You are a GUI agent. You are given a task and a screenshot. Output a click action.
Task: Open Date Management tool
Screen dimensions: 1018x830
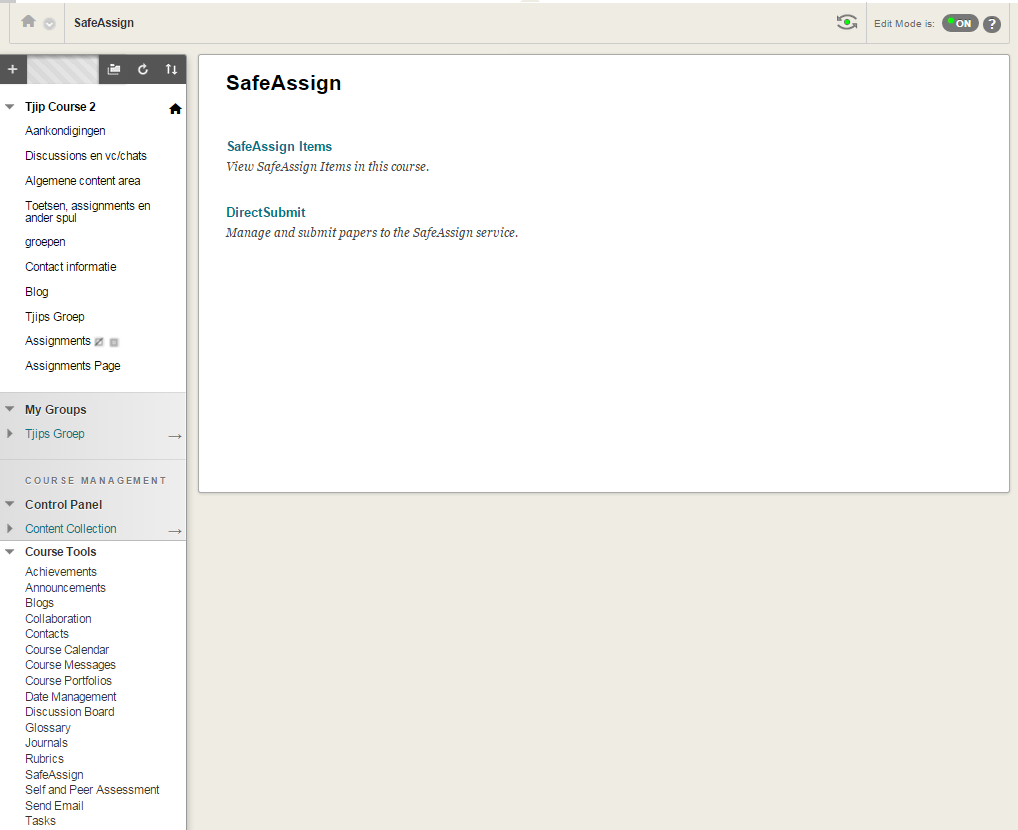tap(71, 697)
